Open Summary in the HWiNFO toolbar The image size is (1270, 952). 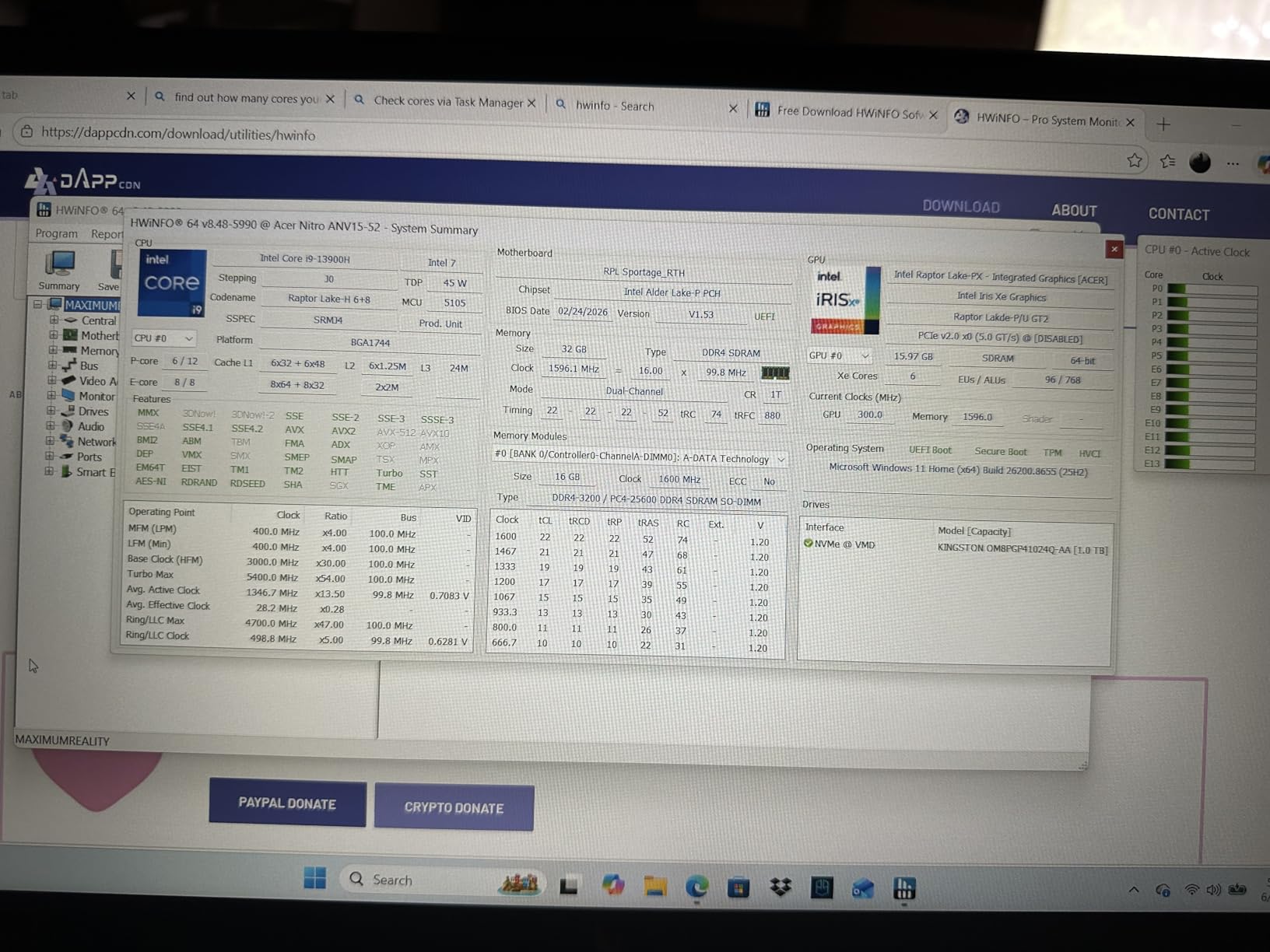click(59, 270)
